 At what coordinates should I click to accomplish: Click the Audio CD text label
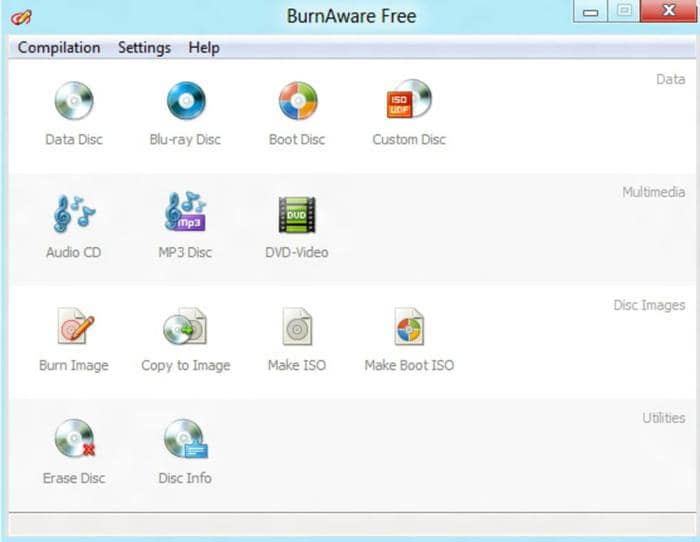tap(74, 252)
